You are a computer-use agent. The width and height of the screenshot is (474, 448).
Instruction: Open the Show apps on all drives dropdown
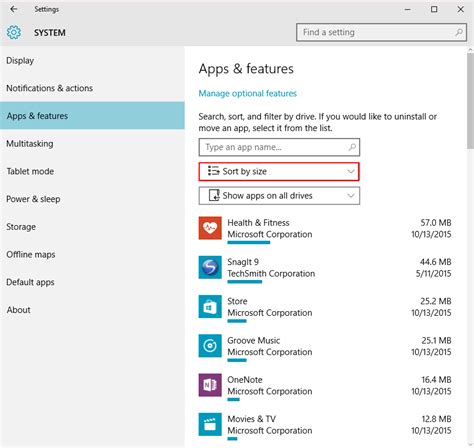pyautogui.click(x=279, y=196)
